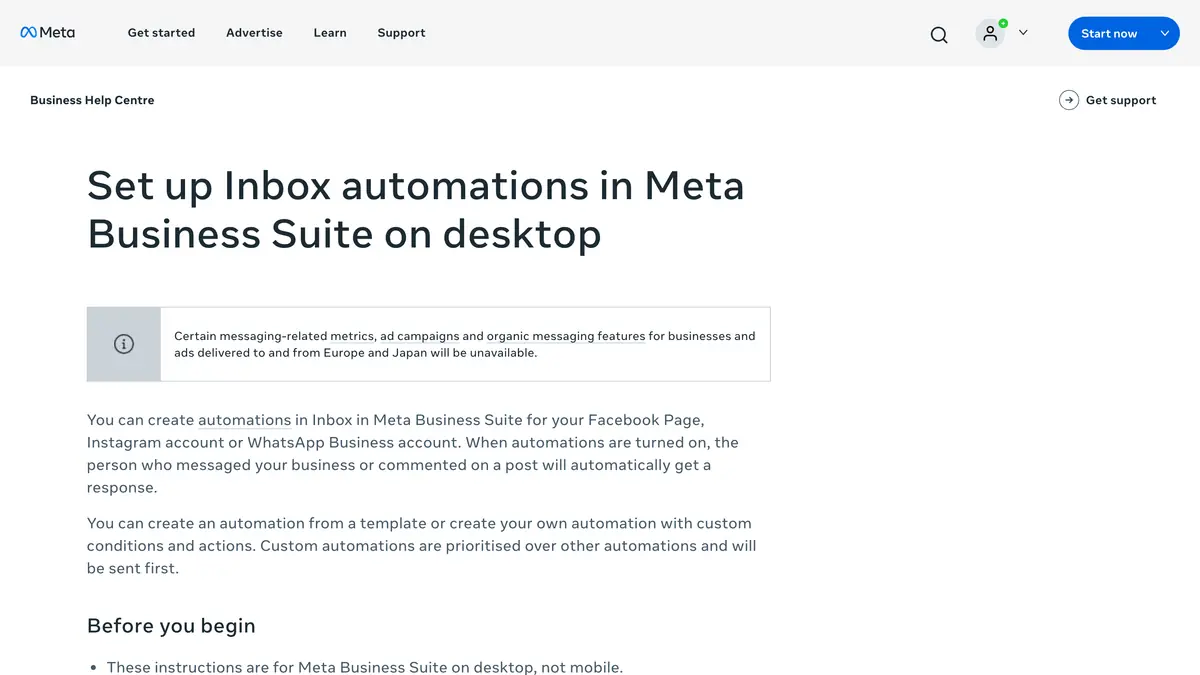Expand the account chevron beside the avatar
The image size is (1200, 675).
(x=1023, y=33)
